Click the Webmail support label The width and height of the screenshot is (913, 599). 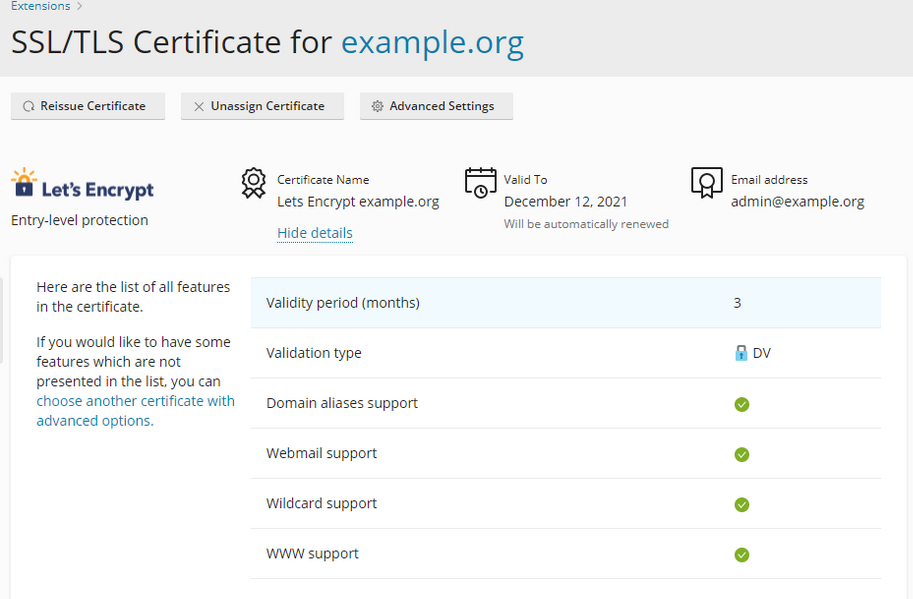tap(321, 453)
